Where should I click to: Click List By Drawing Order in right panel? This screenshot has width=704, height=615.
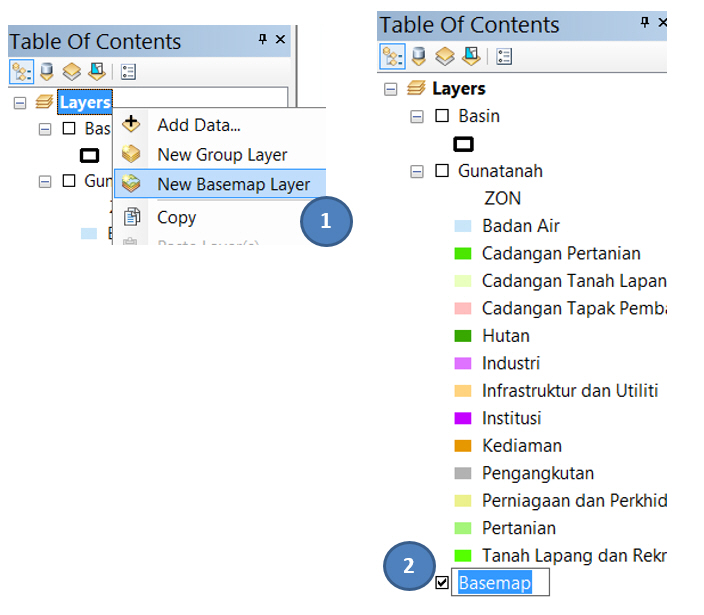pyautogui.click(x=392, y=56)
